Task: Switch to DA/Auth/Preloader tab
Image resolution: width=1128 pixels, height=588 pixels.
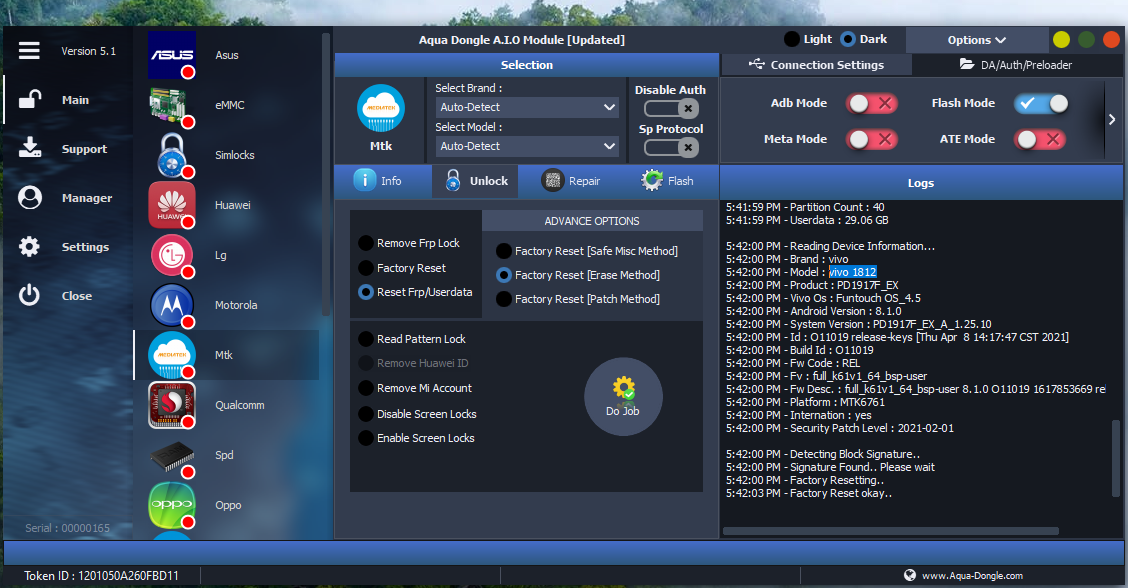Action: [1016, 65]
